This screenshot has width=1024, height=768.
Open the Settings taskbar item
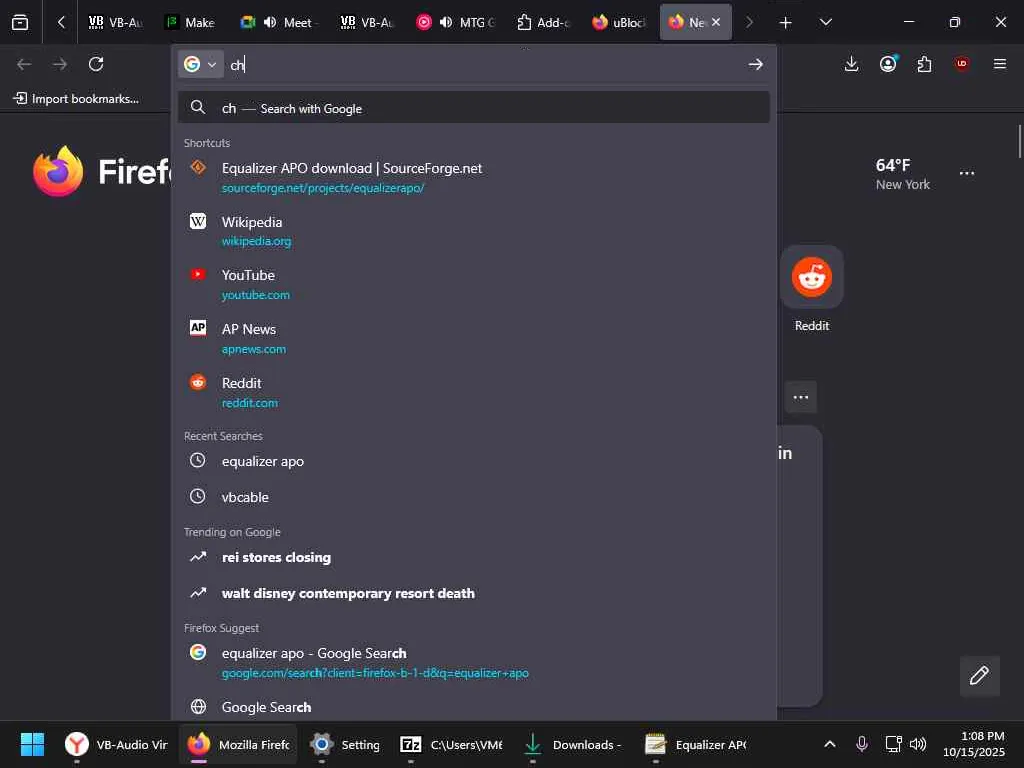(345, 744)
